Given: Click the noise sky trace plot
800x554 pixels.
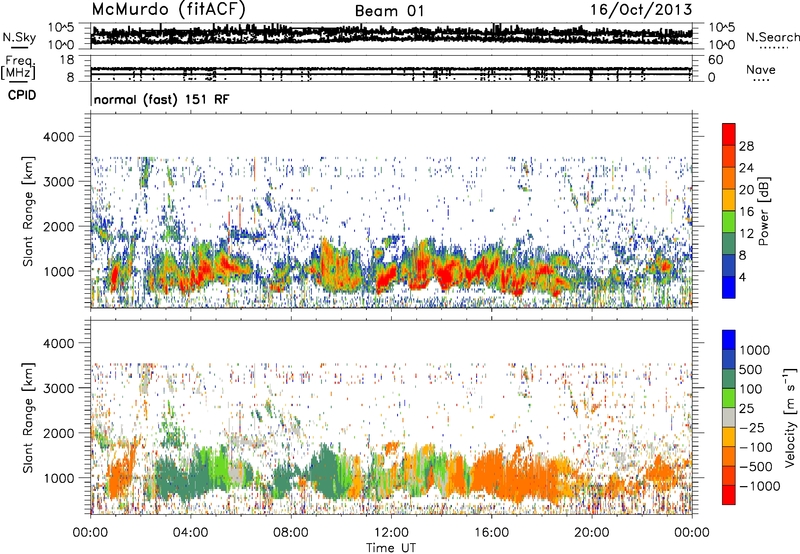Looking at the screenshot, I should [x=391, y=35].
